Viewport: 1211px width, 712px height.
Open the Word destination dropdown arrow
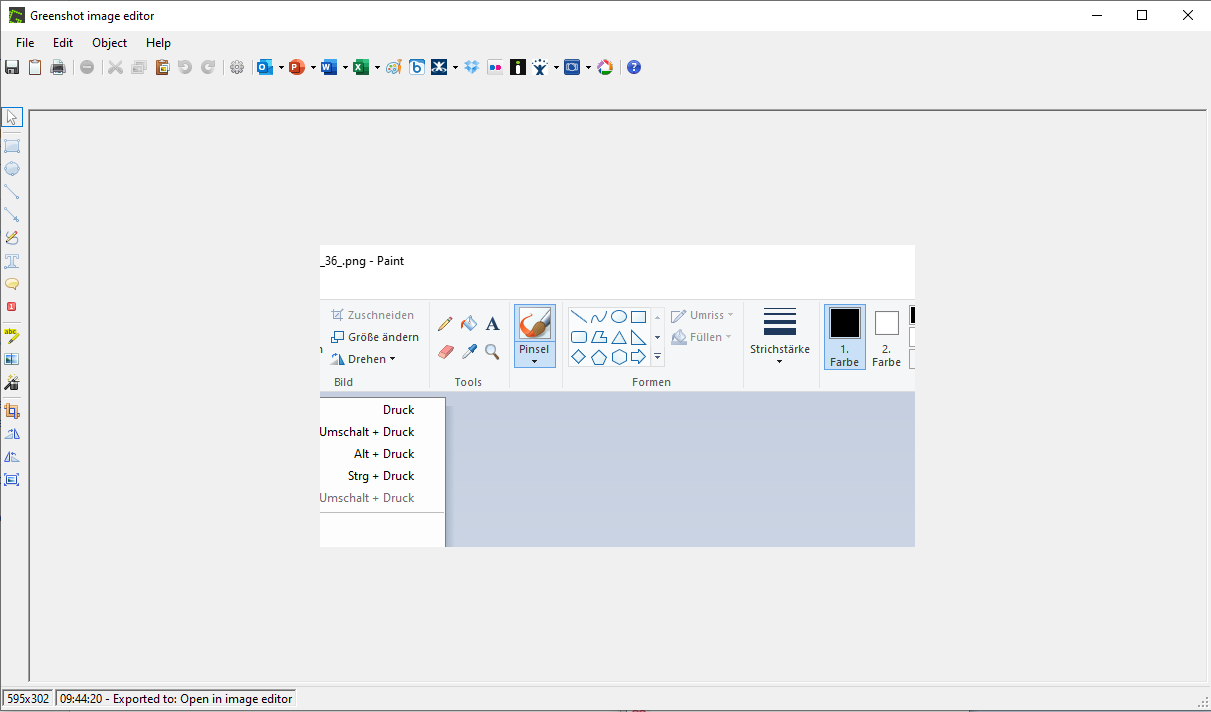coord(343,67)
